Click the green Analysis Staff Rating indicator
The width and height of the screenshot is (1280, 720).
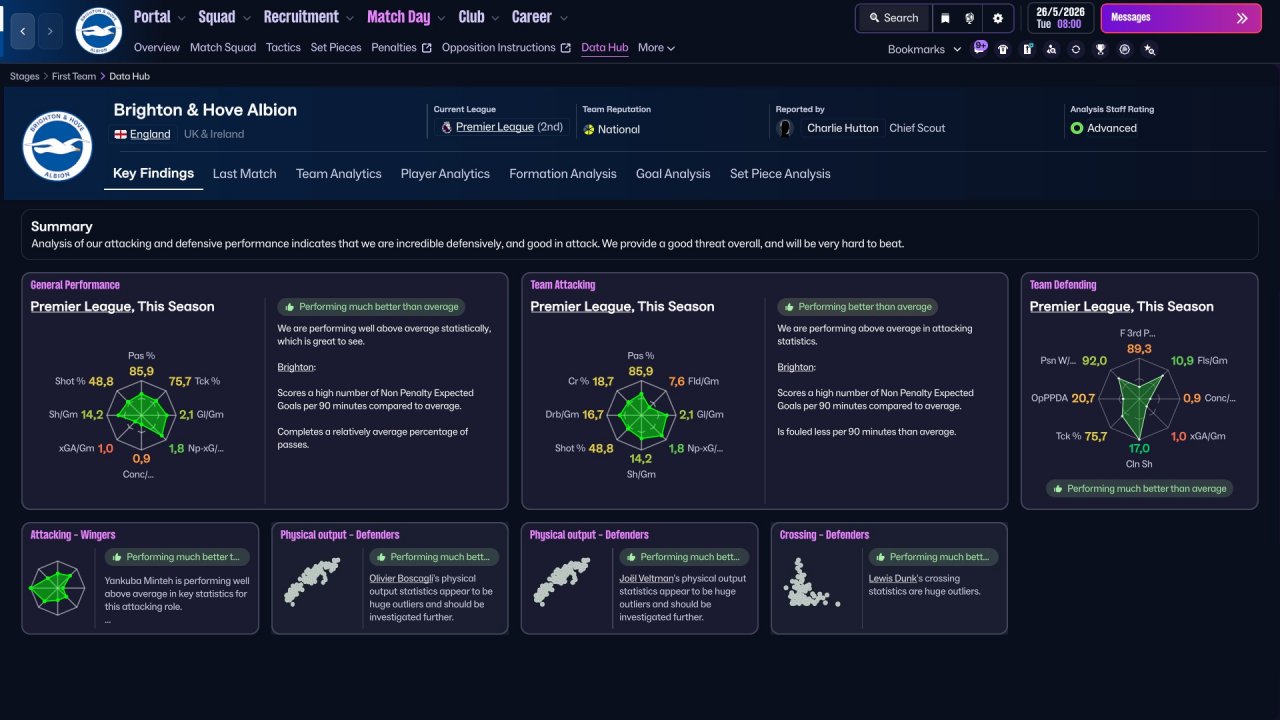[x=1077, y=128]
